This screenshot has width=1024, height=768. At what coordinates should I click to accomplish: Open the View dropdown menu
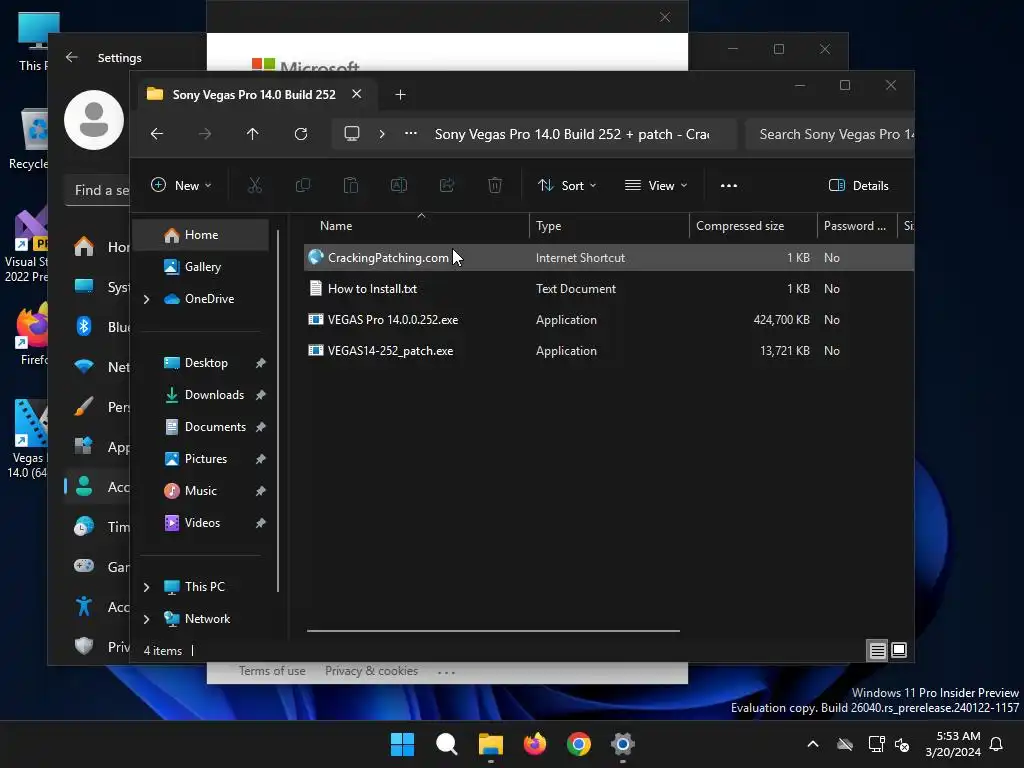(x=656, y=185)
